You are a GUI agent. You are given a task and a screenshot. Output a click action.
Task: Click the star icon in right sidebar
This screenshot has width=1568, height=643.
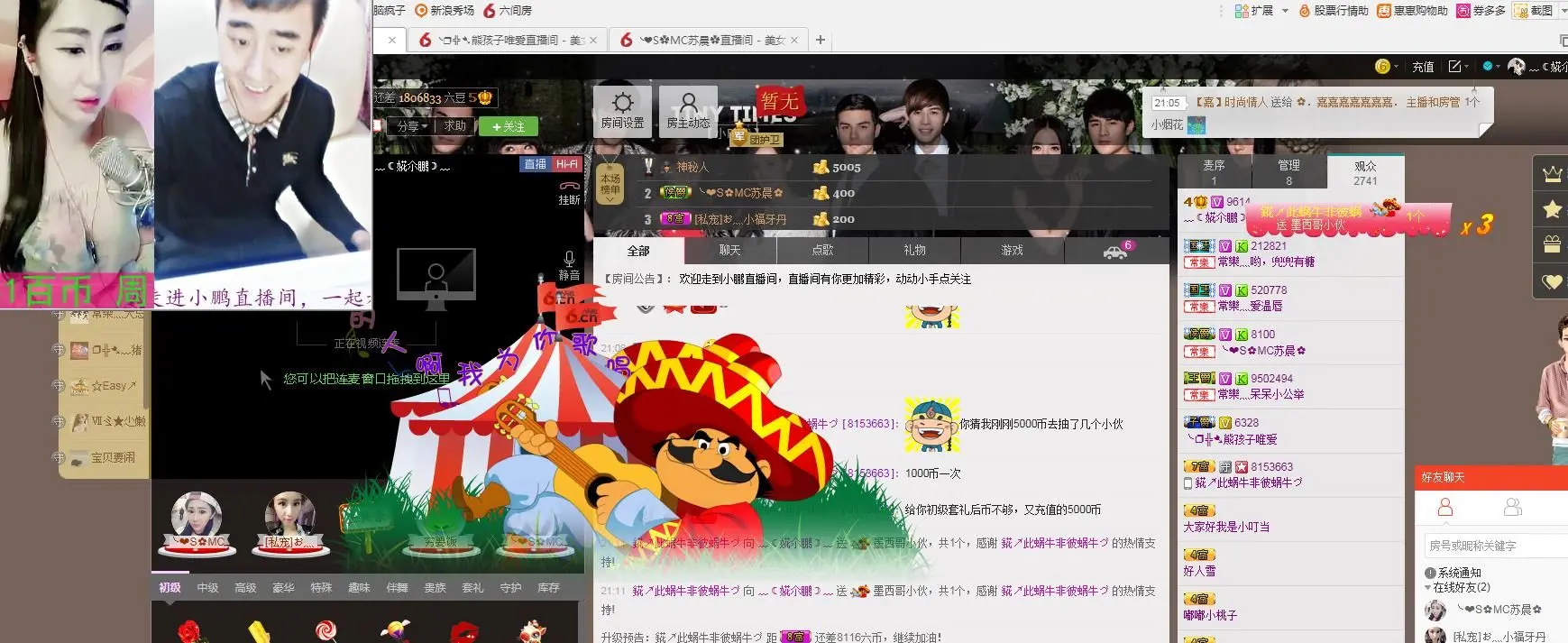1552,209
